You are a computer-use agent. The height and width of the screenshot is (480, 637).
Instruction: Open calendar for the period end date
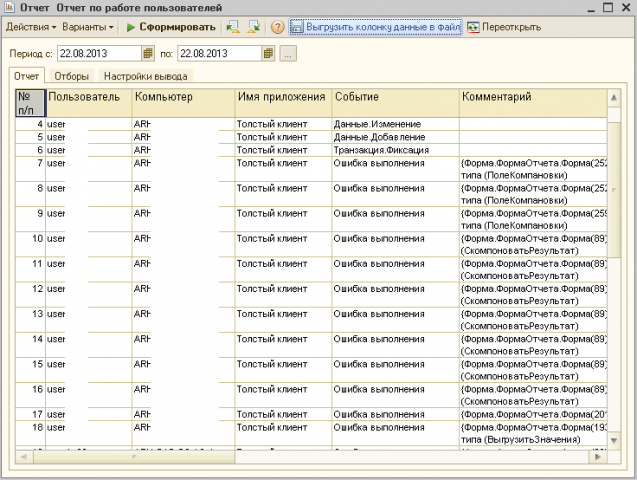tap(268, 53)
